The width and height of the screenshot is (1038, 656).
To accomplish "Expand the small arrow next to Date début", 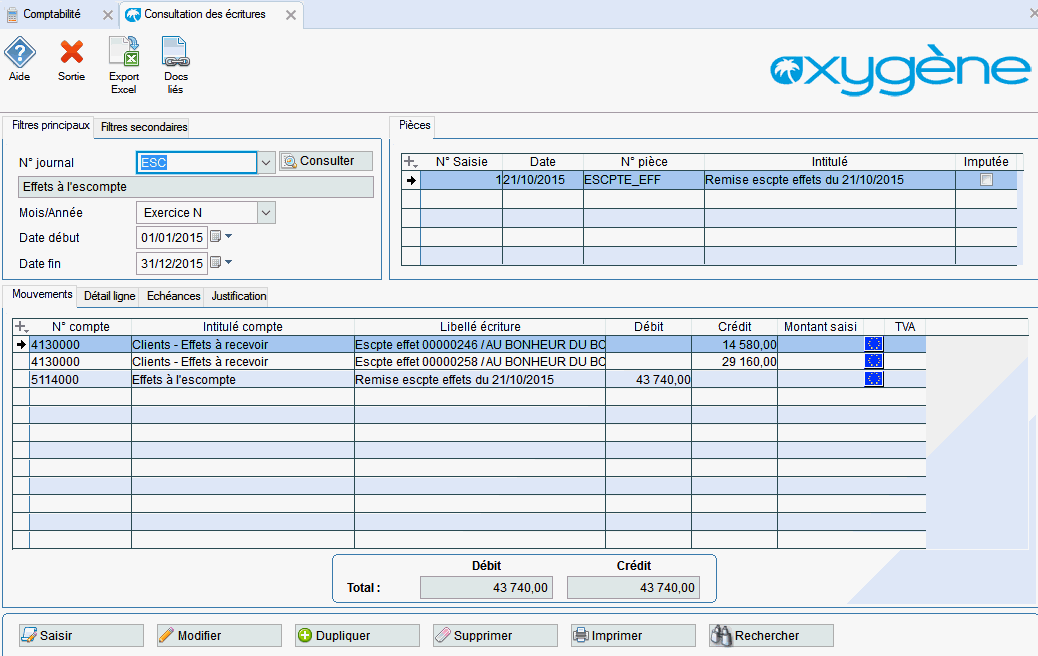I will pos(228,236).
